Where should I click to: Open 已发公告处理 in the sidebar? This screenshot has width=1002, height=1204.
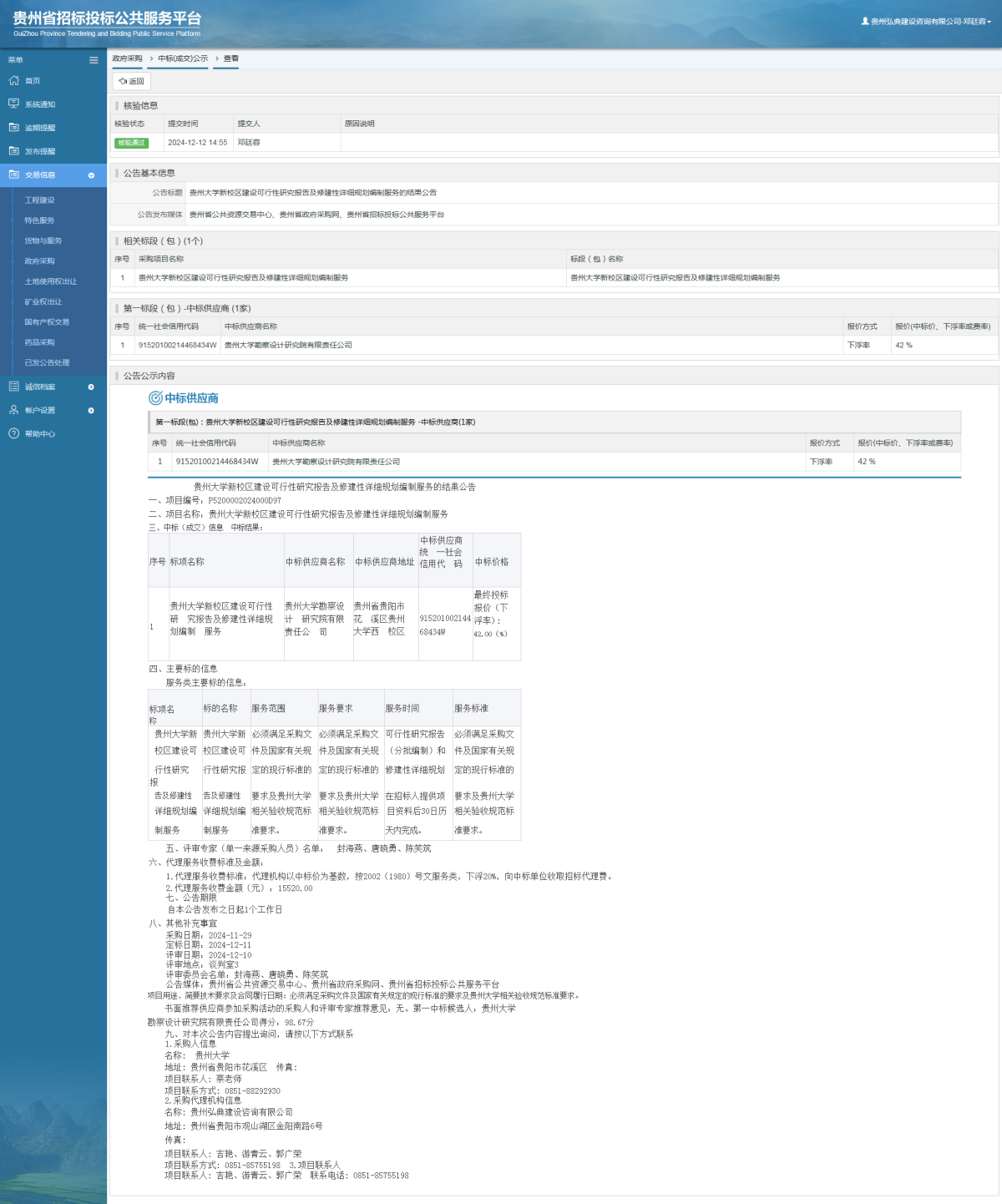(47, 362)
